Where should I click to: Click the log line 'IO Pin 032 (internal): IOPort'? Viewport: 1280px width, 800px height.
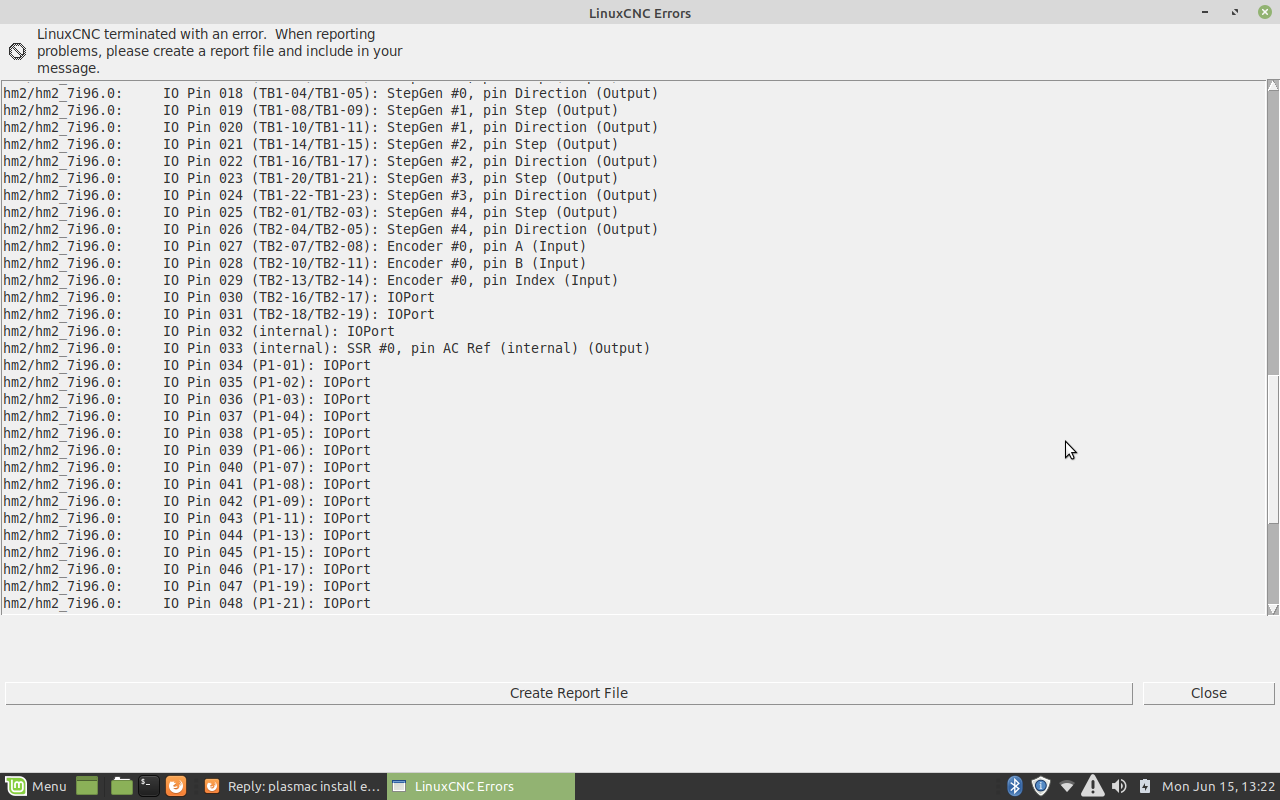199,331
